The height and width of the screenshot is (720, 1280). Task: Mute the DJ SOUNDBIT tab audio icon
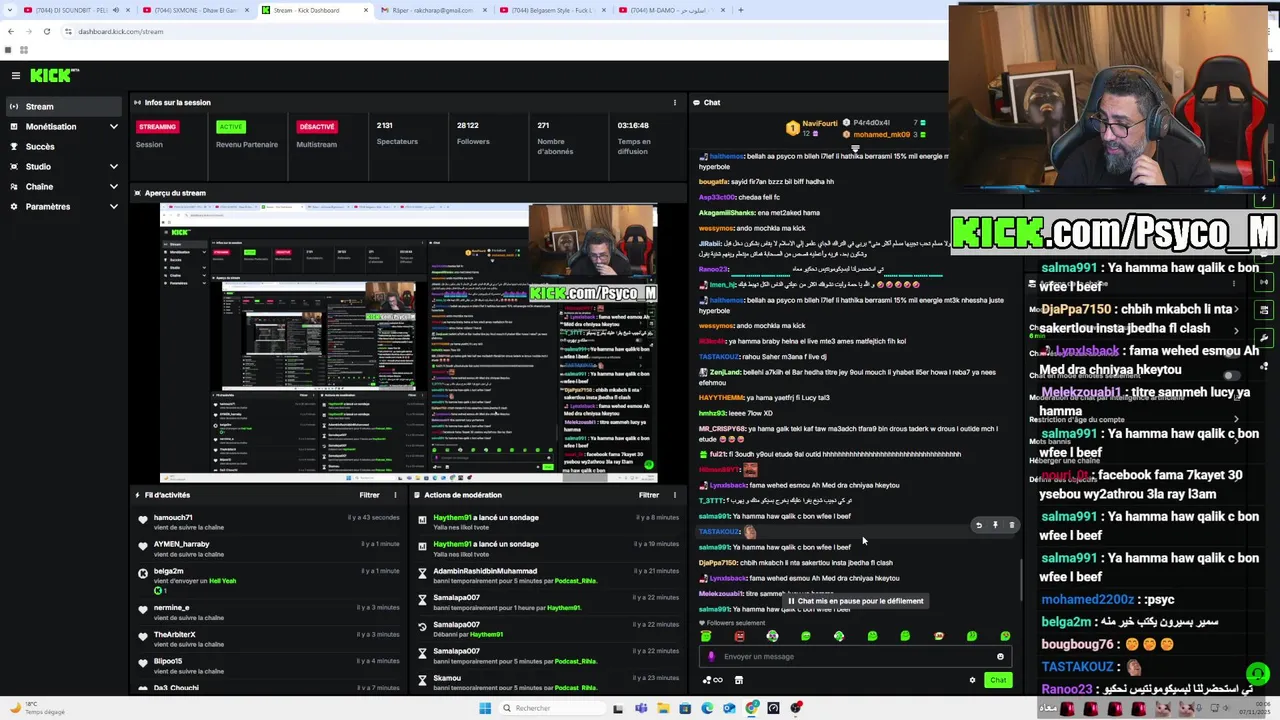(x=115, y=10)
